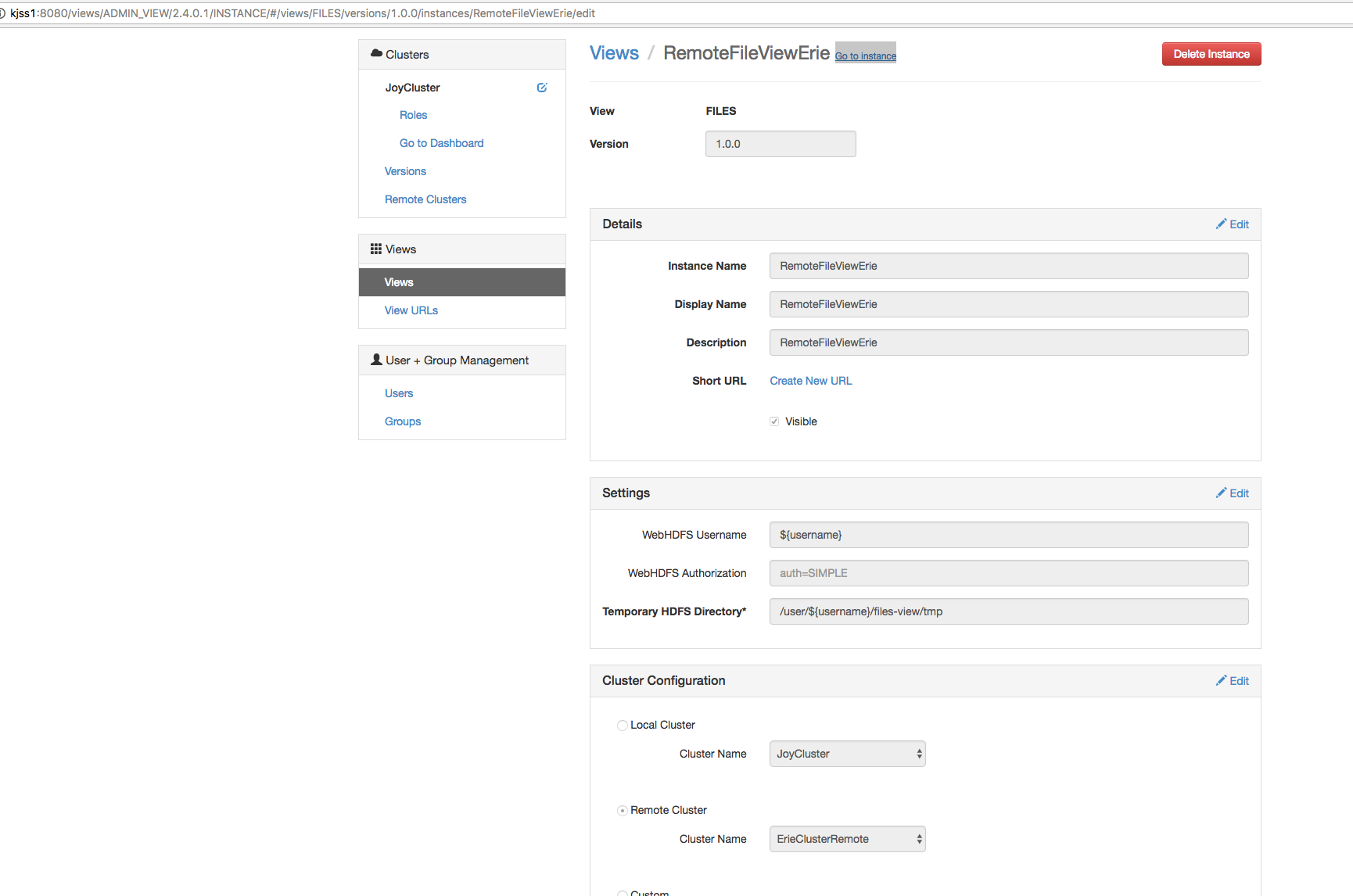
Task: Select the Remote Cluster radio button
Action: pyautogui.click(x=622, y=810)
